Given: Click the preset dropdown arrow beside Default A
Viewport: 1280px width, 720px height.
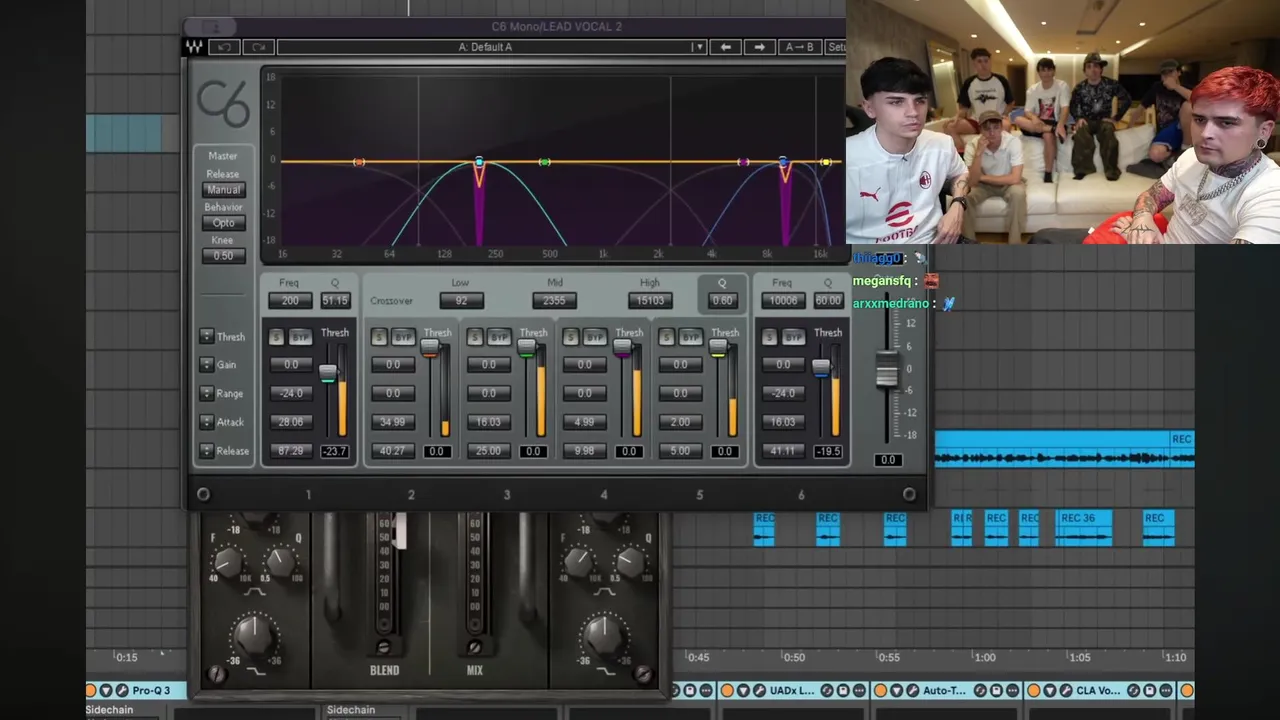Looking at the screenshot, I should (x=698, y=47).
